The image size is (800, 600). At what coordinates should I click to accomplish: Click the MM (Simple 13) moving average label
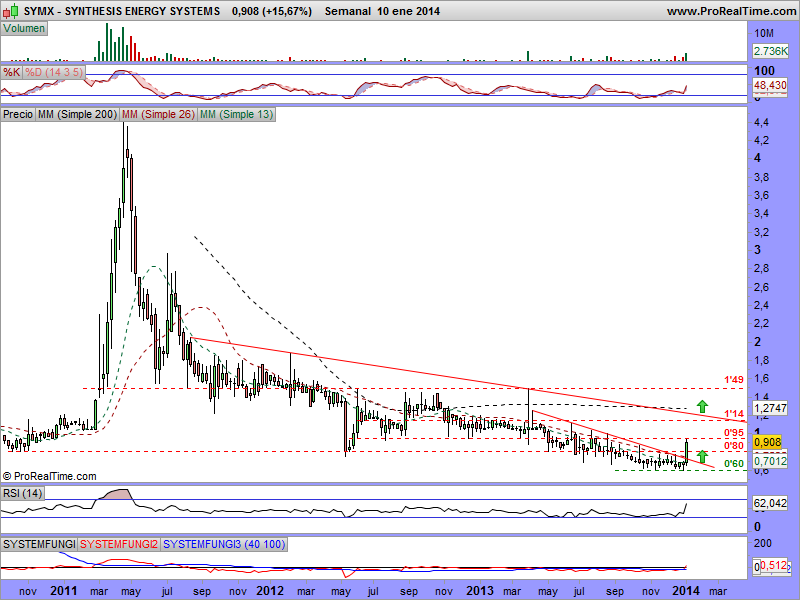236,114
